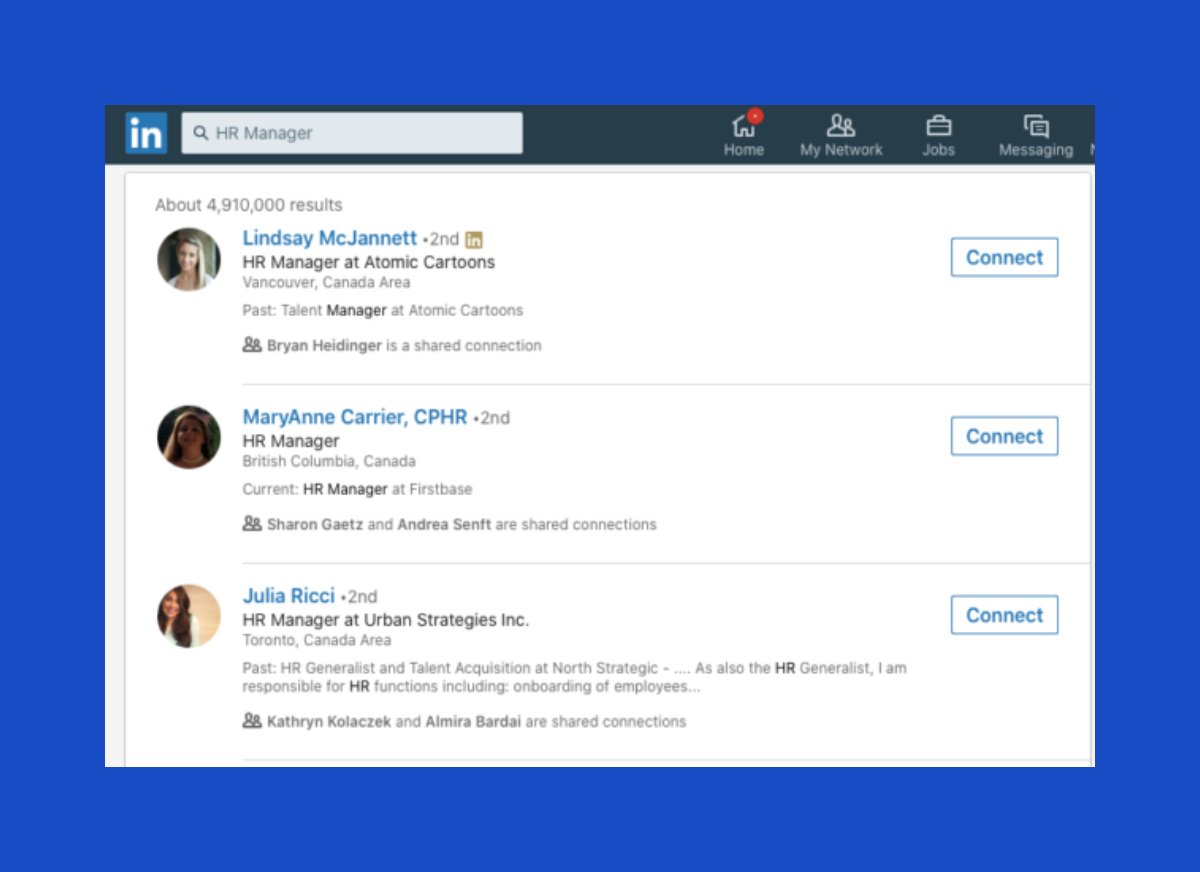Go to the Jobs section
Screen dimensions: 1200x872
point(938,135)
